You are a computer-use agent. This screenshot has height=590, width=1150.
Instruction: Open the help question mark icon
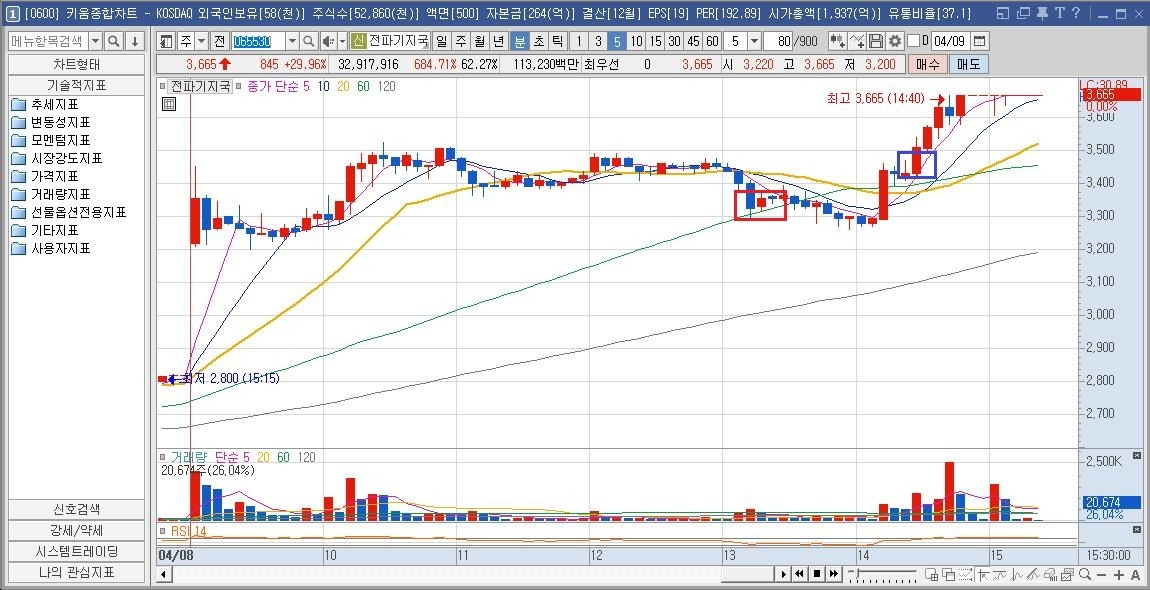click(1075, 13)
